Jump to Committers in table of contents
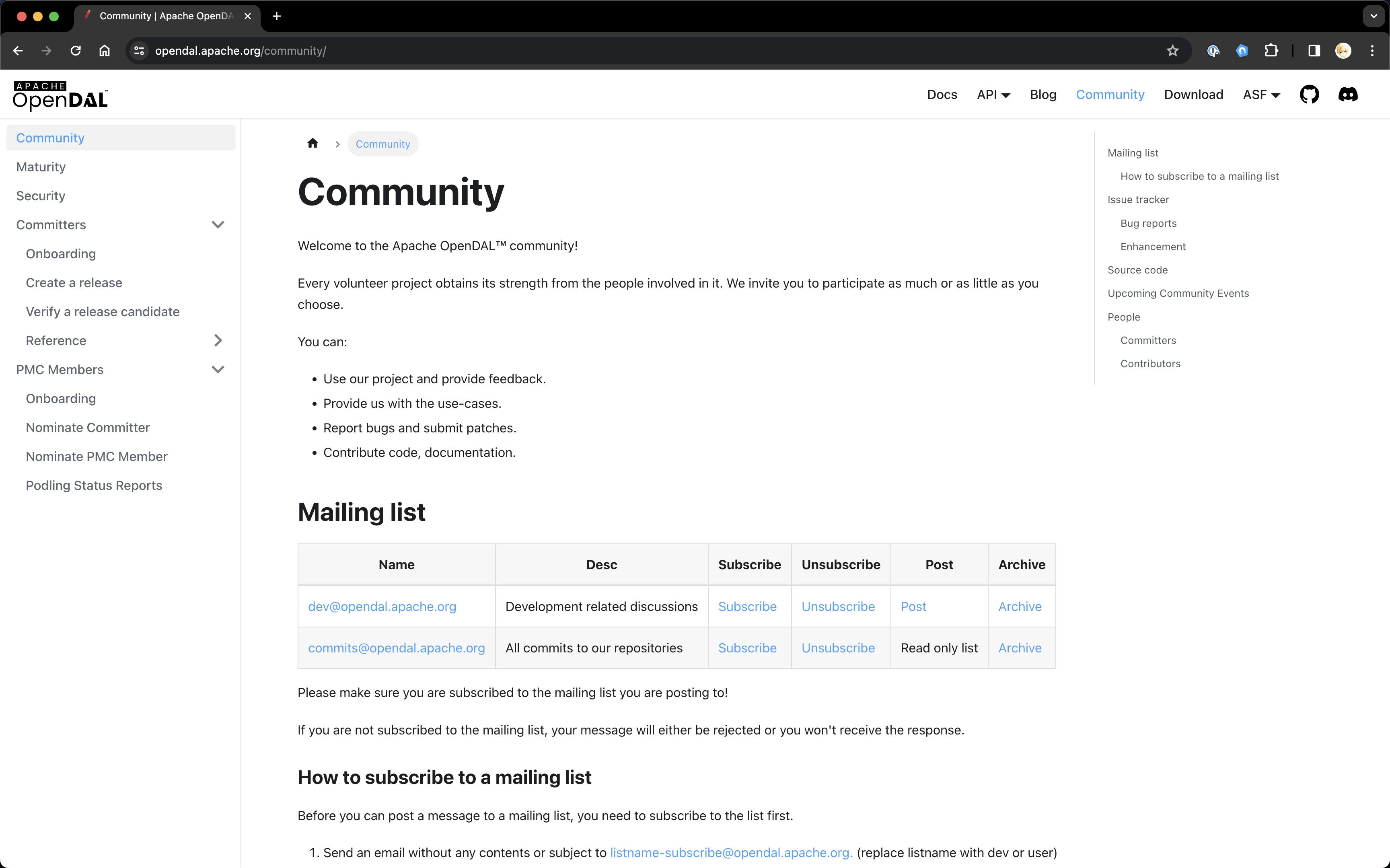The height and width of the screenshot is (868, 1390). pyautogui.click(x=1148, y=340)
